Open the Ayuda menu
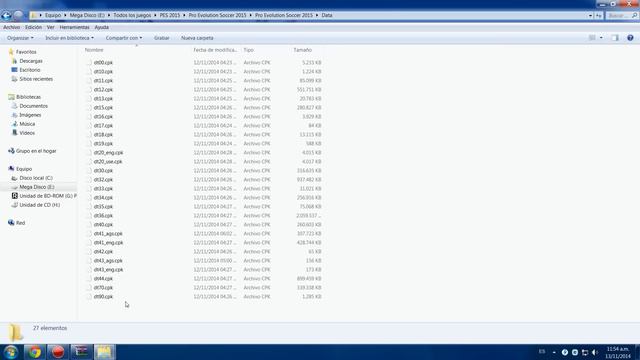 (102, 27)
